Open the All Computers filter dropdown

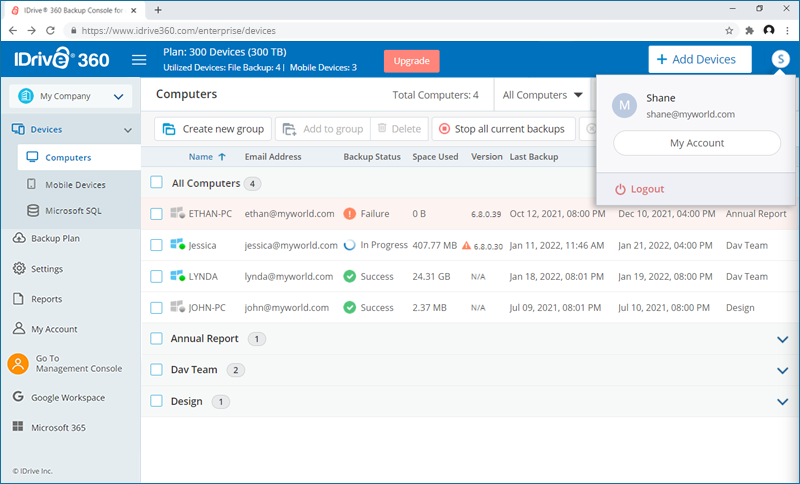tap(542, 95)
